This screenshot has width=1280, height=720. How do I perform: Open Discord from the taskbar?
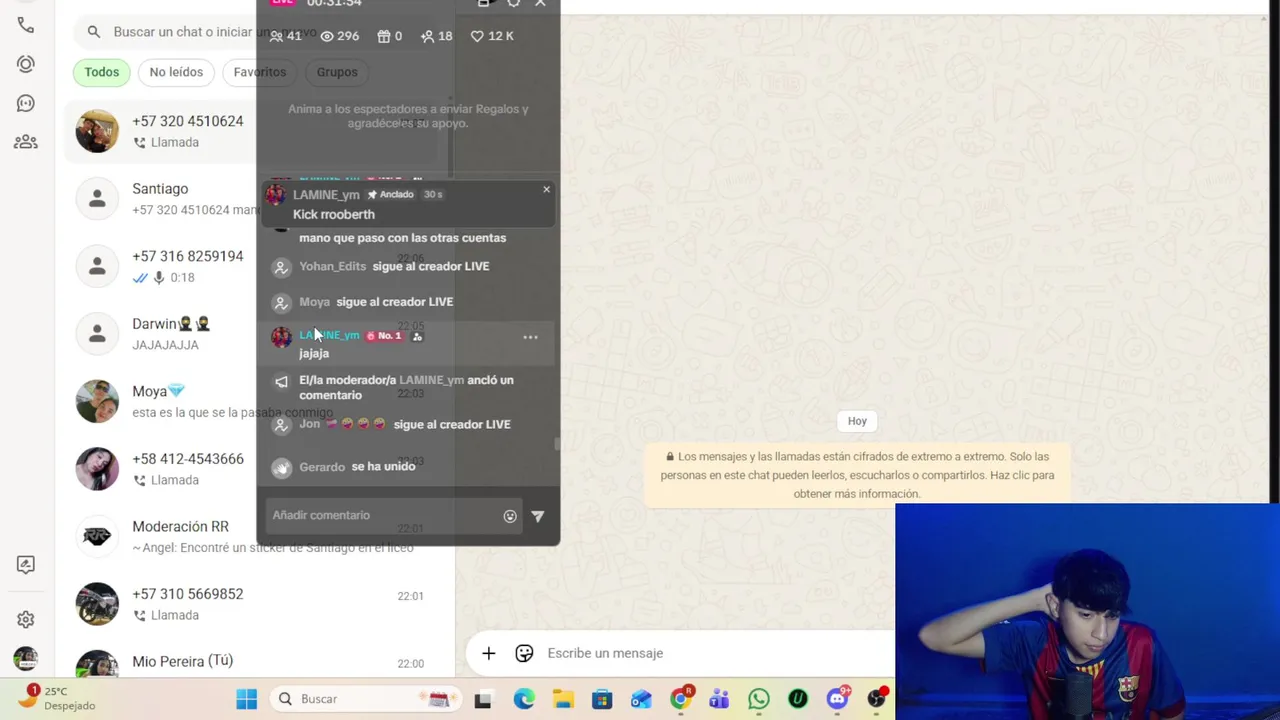pyautogui.click(x=838, y=698)
